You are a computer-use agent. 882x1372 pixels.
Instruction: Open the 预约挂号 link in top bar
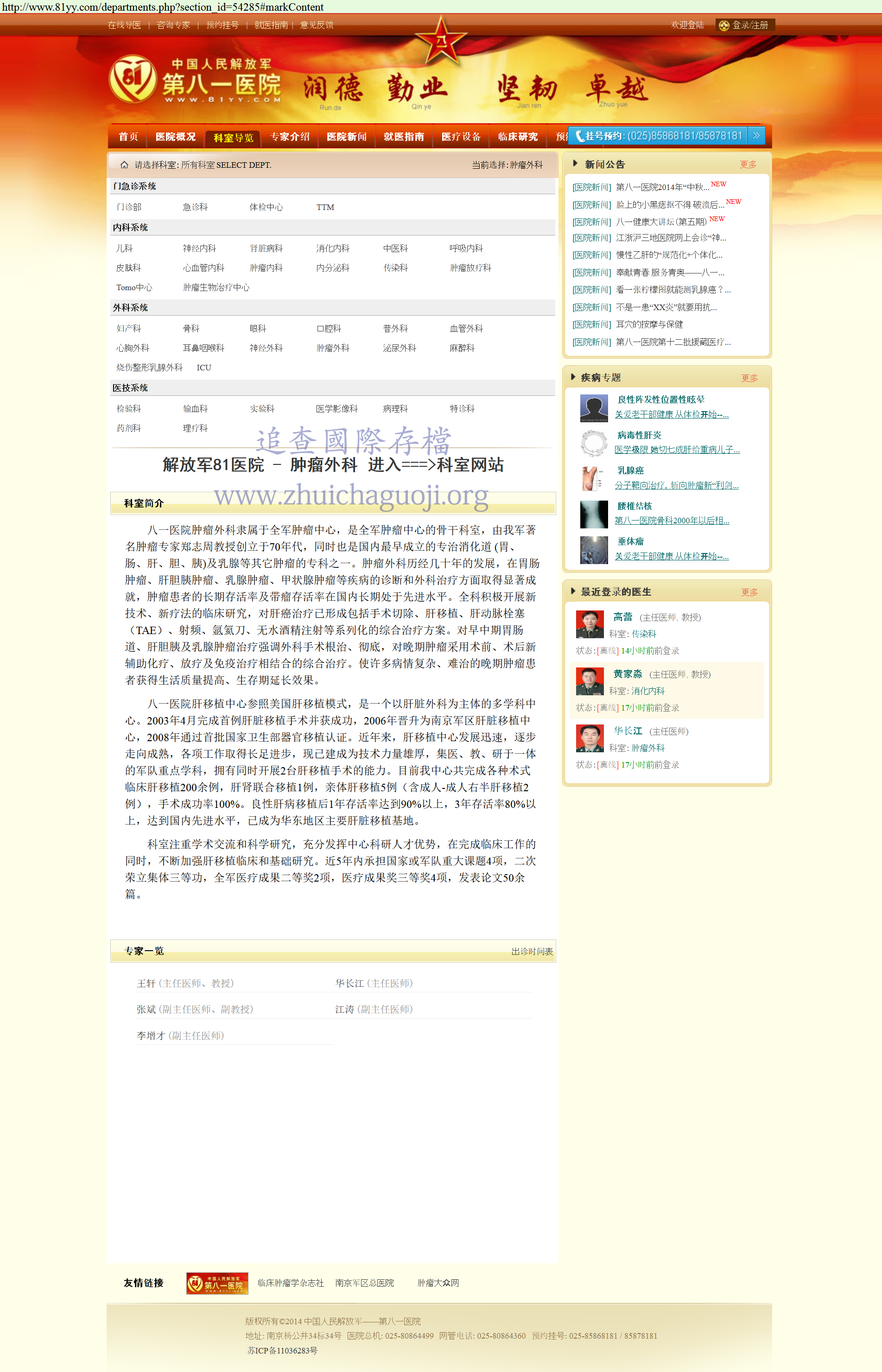(x=222, y=25)
